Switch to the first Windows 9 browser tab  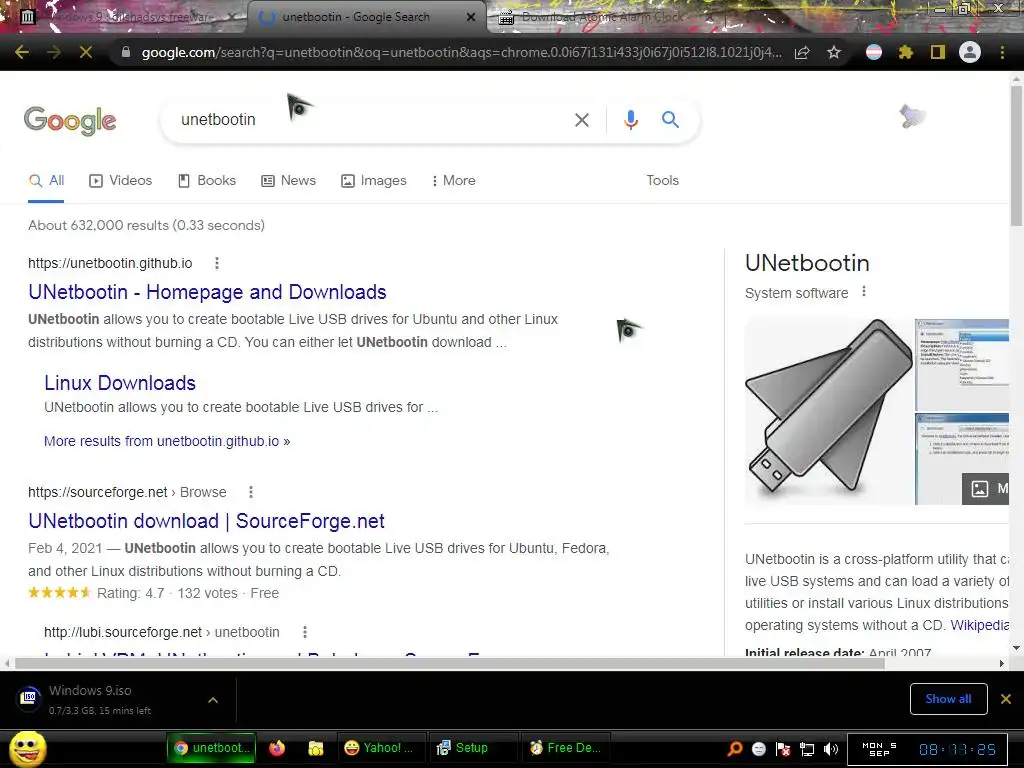(131, 17)
